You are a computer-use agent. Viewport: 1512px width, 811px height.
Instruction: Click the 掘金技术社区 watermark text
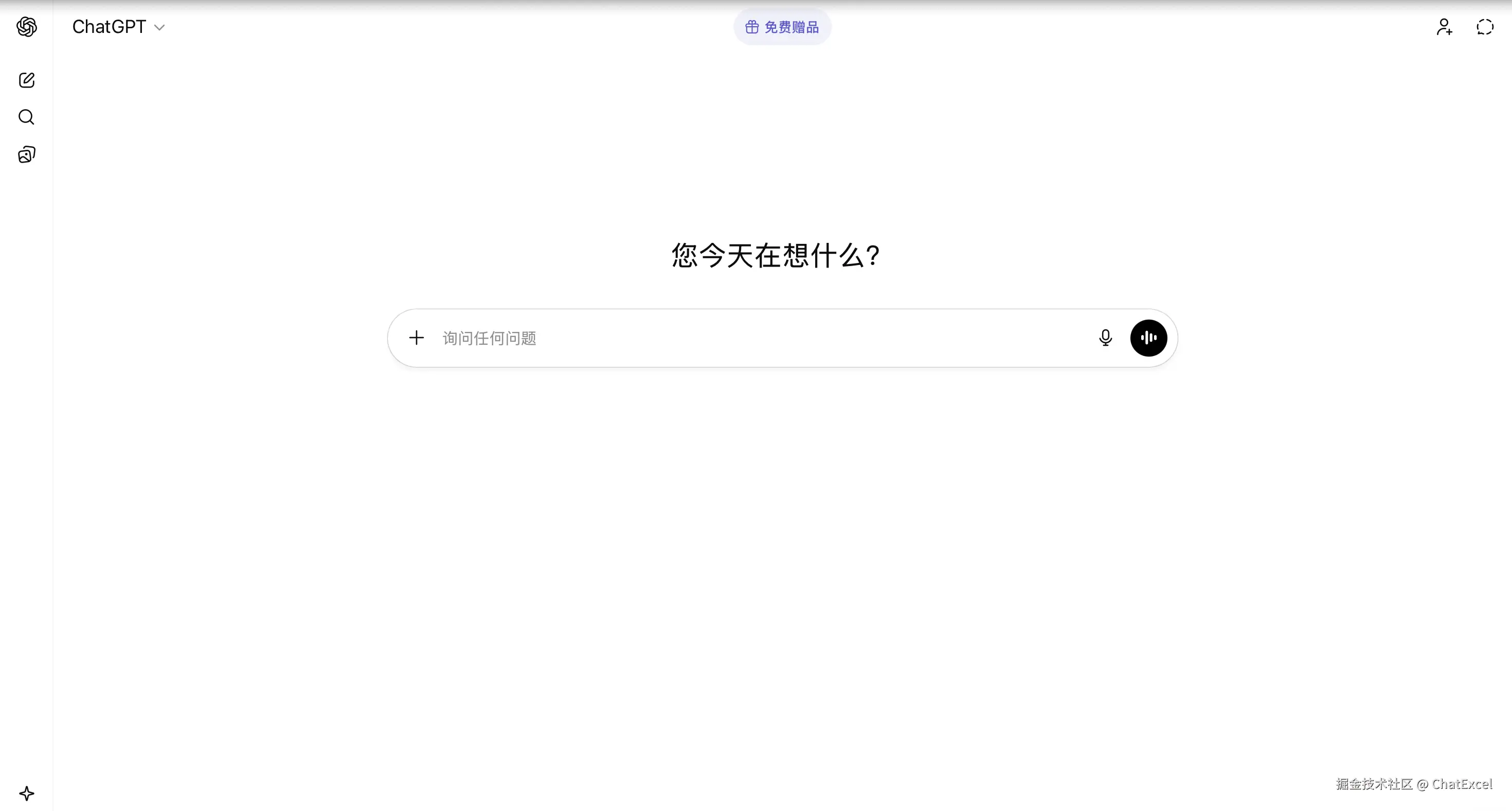pyautogui.click(x=1374, y=784)
